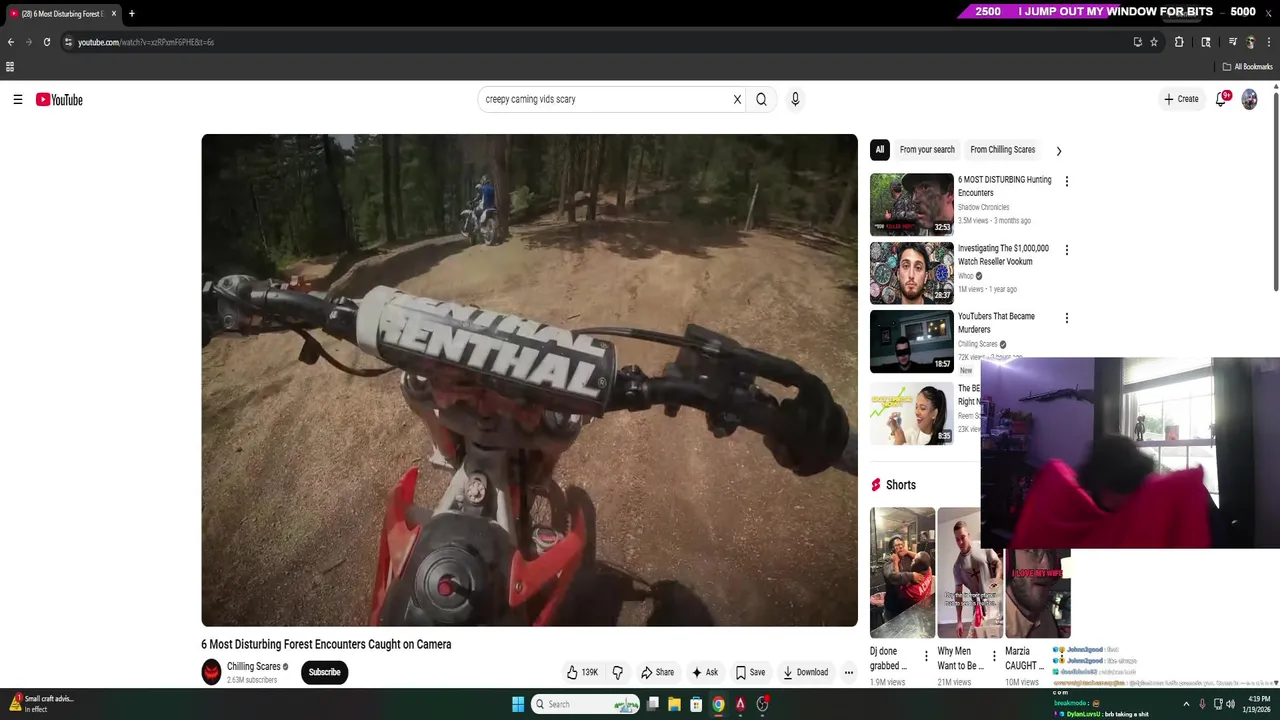This screenshot has width=1280, height=720.
Task: Open Create button menu
Action: coord(1181,99)
